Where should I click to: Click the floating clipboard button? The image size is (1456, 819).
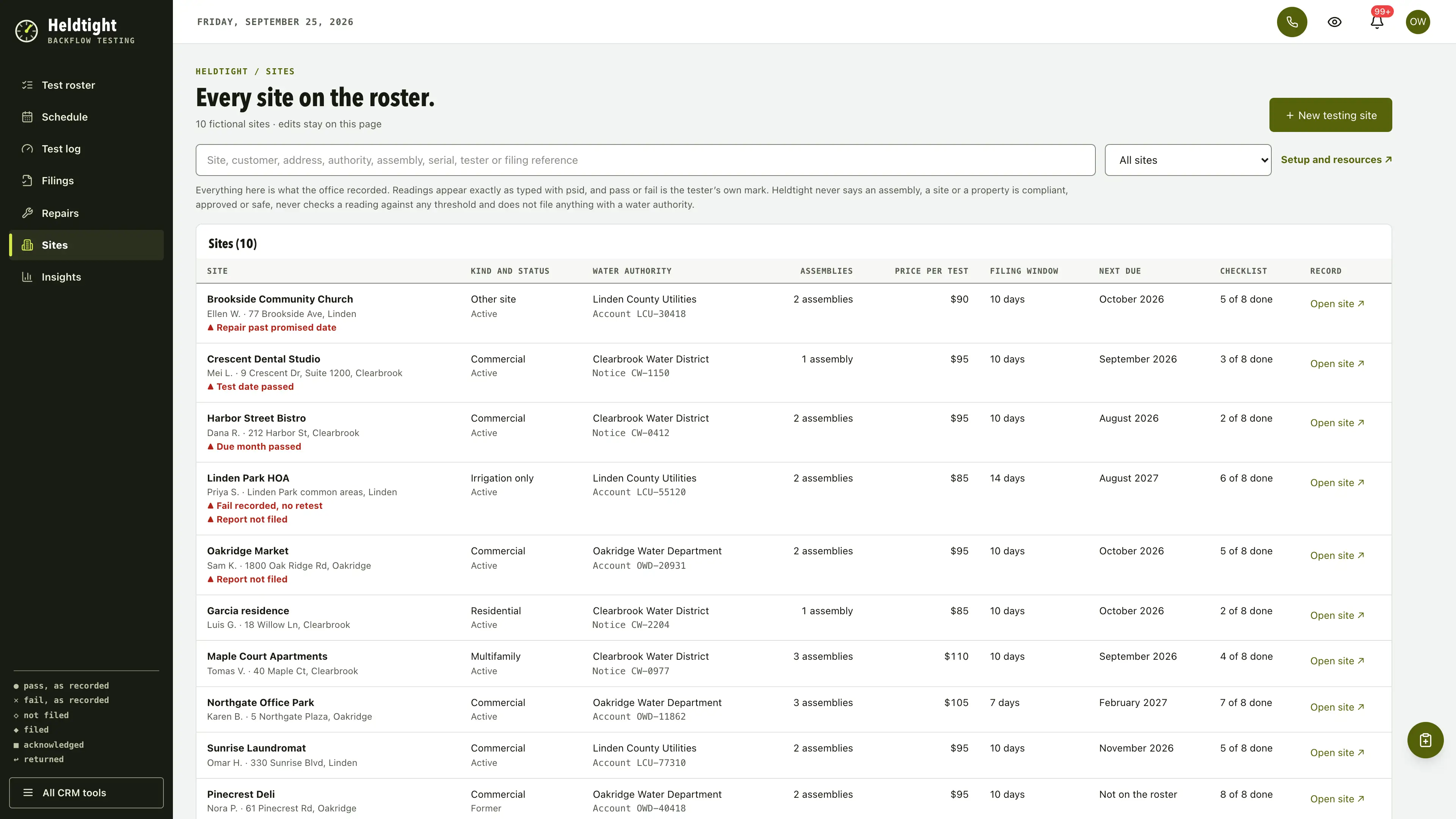click(x=1425, y=740)
